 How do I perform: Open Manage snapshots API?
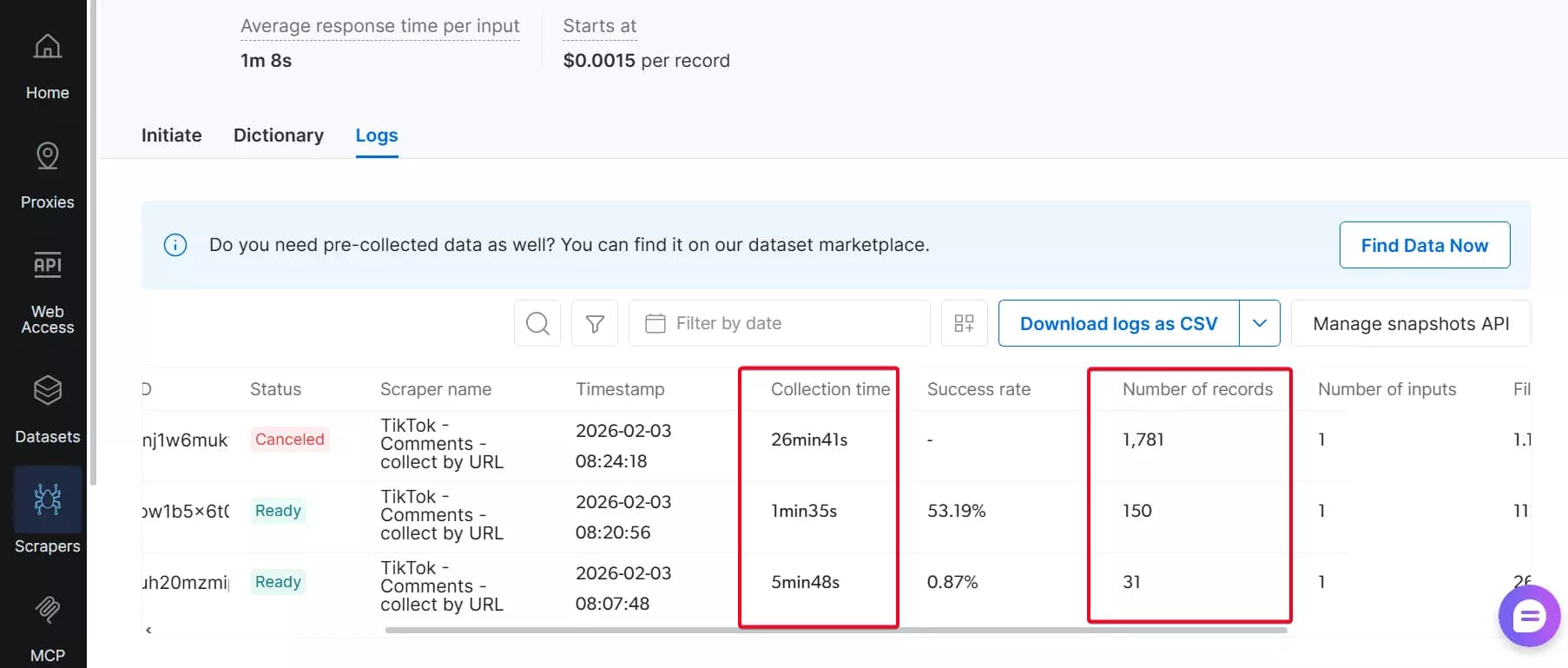click(1410, 324)
